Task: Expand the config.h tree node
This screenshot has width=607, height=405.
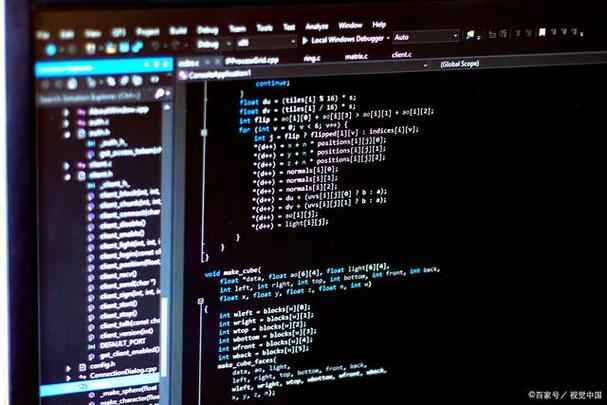Action: pos(69,367)
